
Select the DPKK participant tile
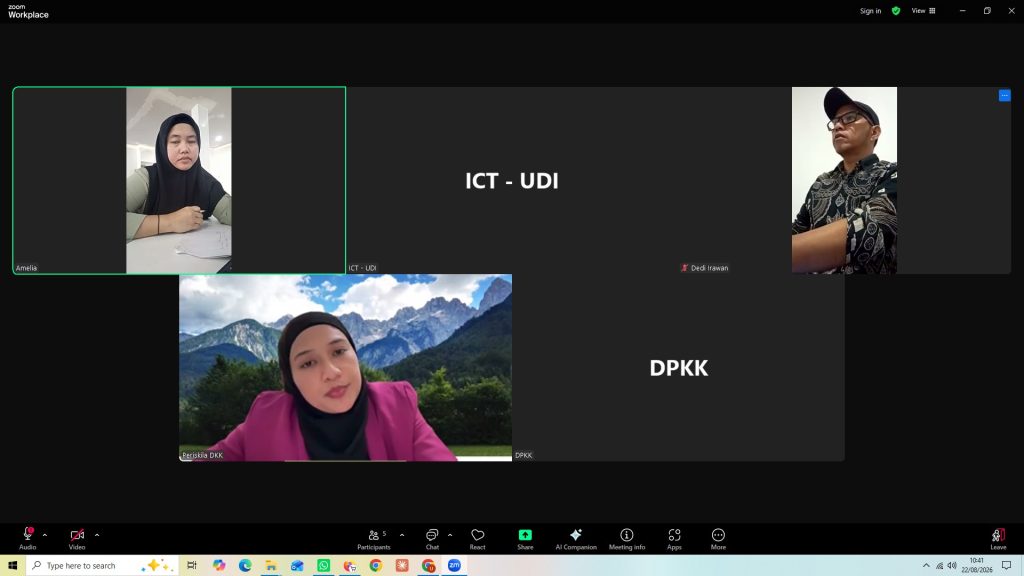coord(679,368)
